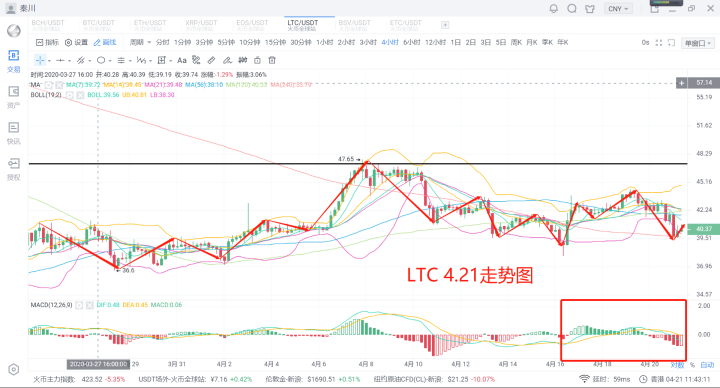Expand the wave pattern options arrow
This screenshot has height=388, width=720.
(150, 61)
